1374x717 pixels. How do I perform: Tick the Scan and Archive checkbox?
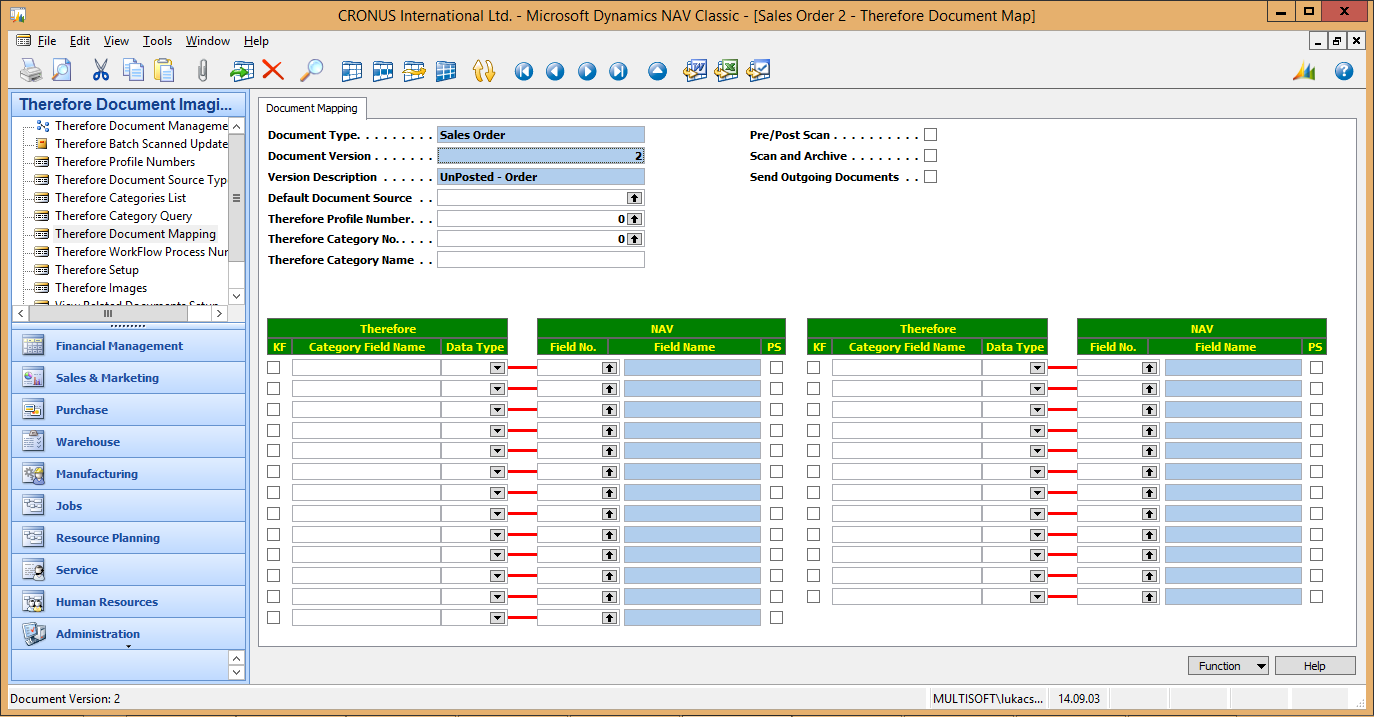tap(930, 156)
